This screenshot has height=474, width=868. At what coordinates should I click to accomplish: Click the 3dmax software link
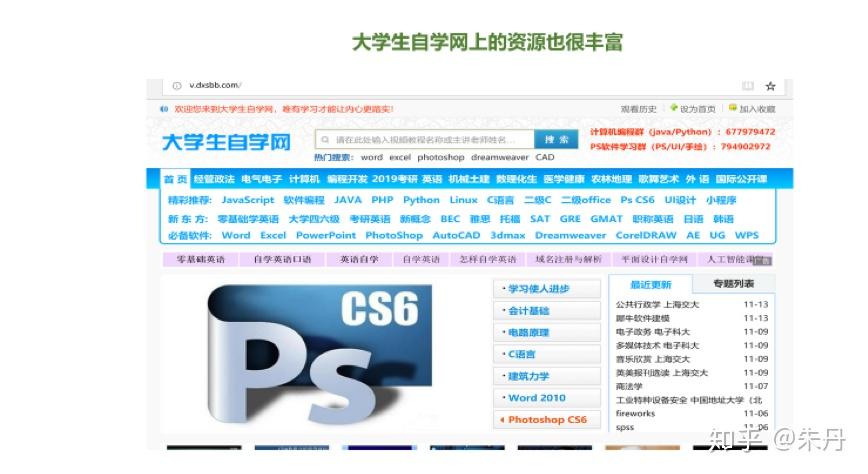[508, 235]
